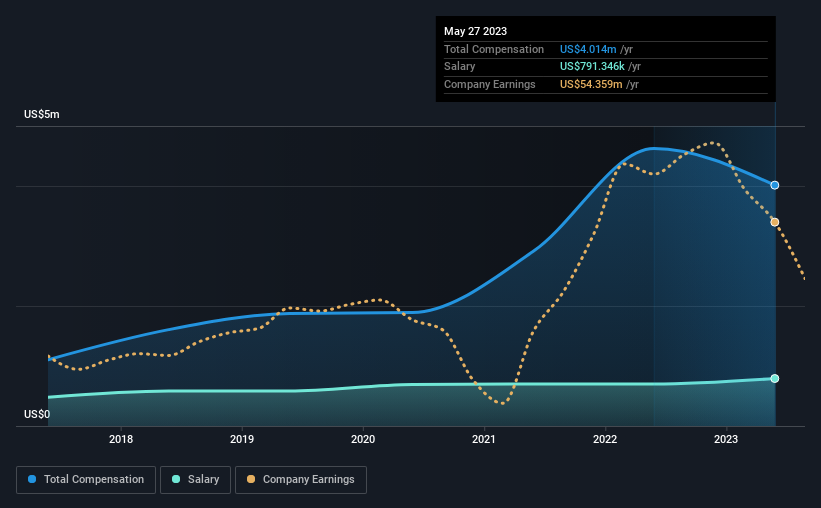Click the 2023 x-axis label
The image size is (821, 508).
726,439
